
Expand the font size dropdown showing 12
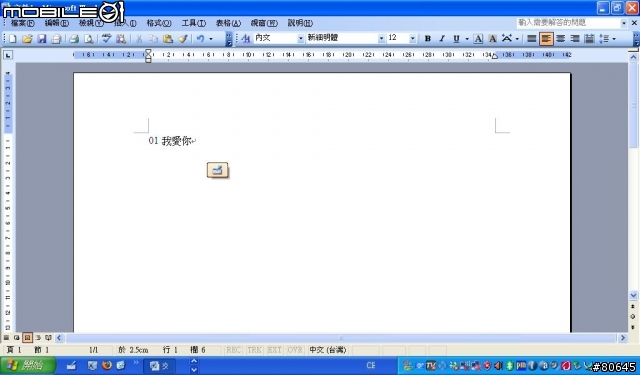[x=413, y=39]
